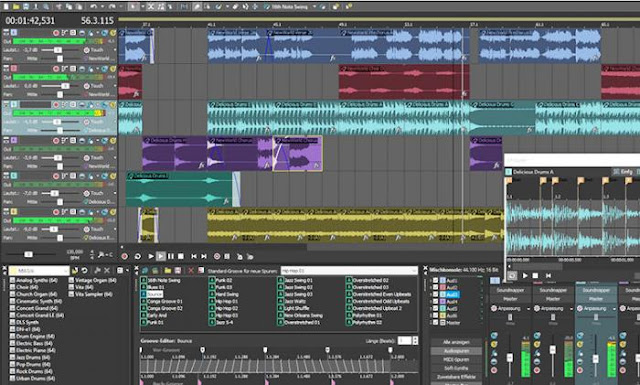This screenshot has height=385, width=640.
Task: Toggle the Master checkbox in the mixer list
Action: tap(436, 322)
